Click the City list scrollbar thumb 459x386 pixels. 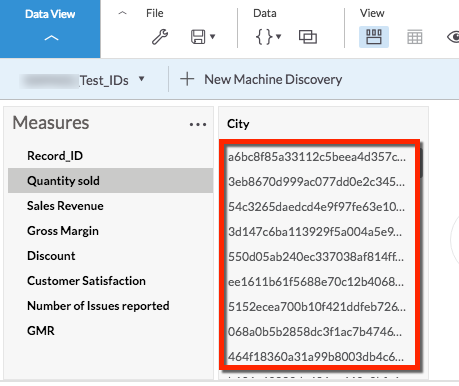pyautogui.click(x=421, y=163)
